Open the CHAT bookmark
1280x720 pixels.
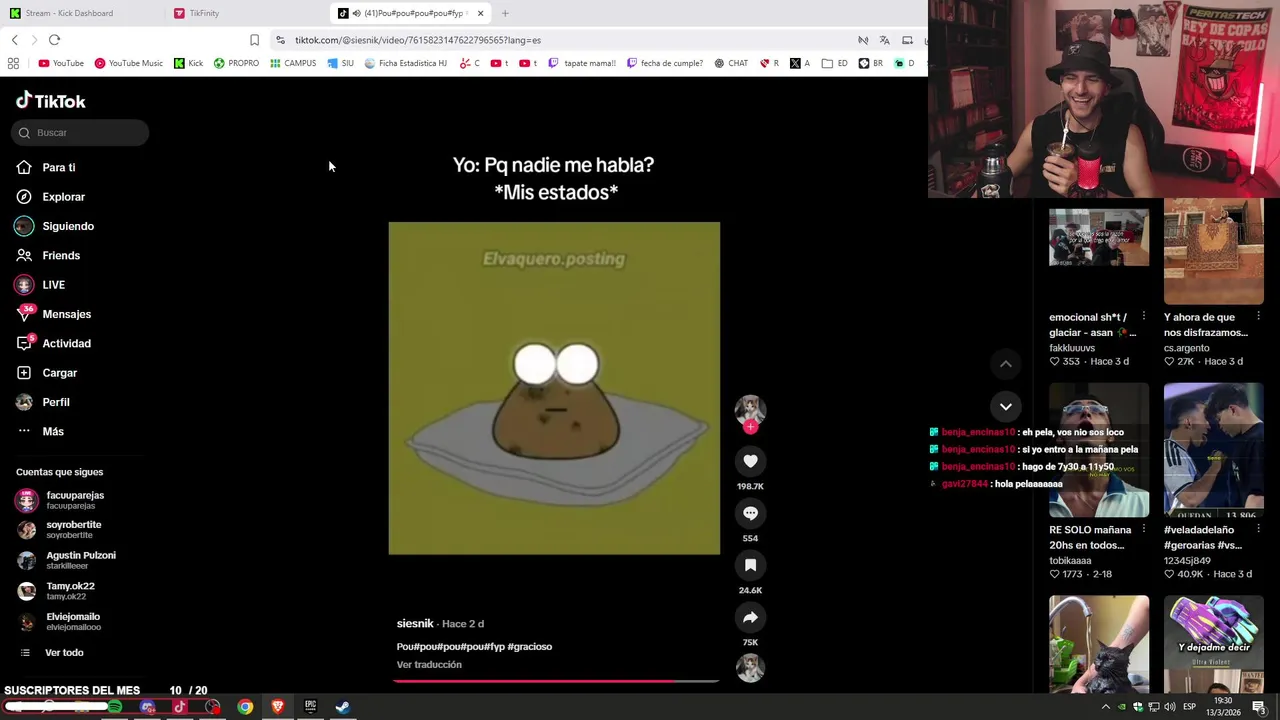tap(731, 63)
